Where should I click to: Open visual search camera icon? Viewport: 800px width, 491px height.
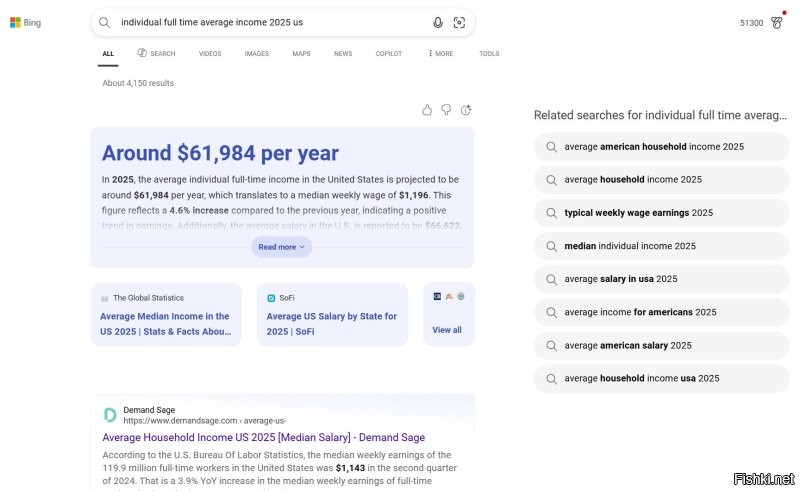459,22
